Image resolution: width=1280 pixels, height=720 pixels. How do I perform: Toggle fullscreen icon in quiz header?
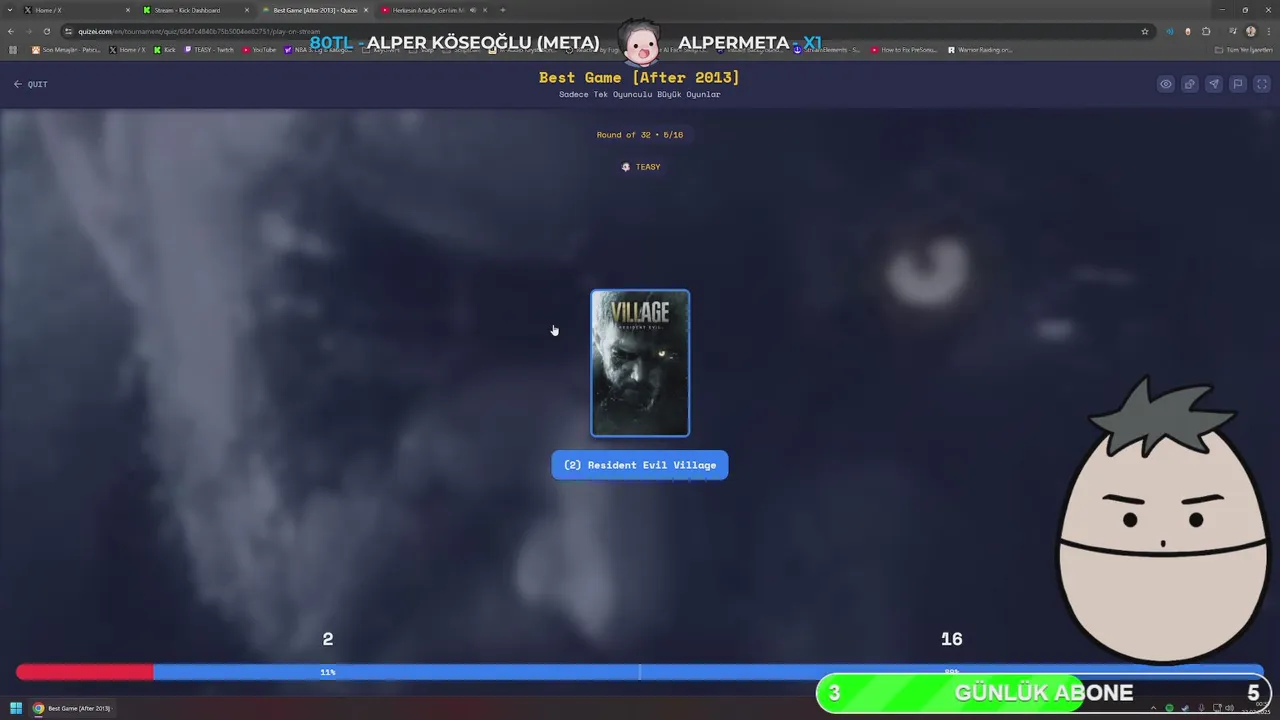point(1261,84)
